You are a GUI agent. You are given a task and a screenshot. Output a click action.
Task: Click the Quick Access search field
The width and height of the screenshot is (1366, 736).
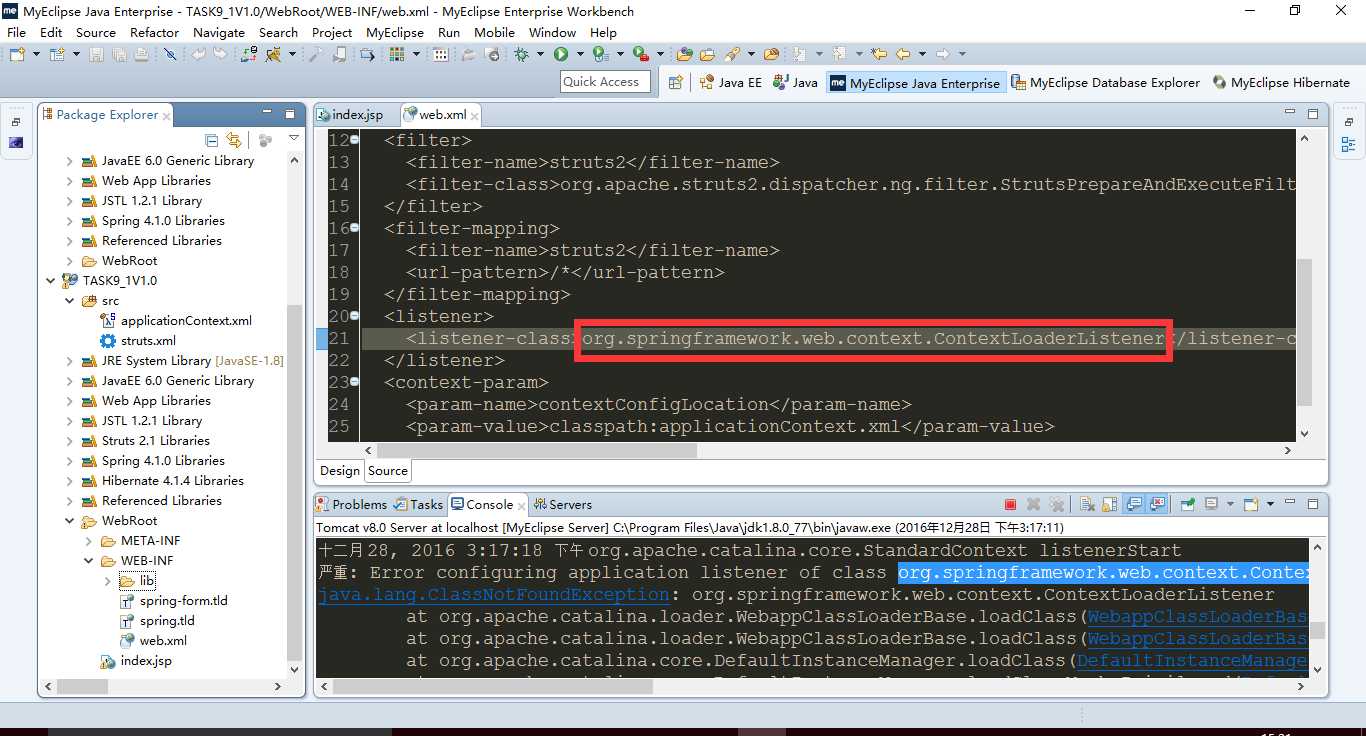pos(605,82)
